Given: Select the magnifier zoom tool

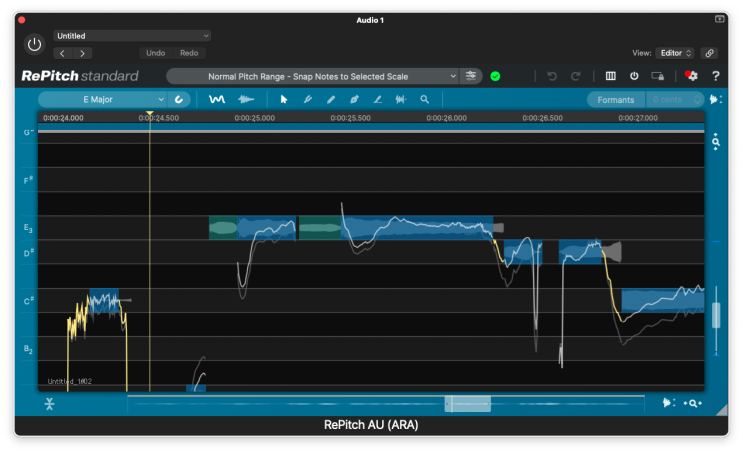Looking at the screenshot, I should click(x=425, y=100).
